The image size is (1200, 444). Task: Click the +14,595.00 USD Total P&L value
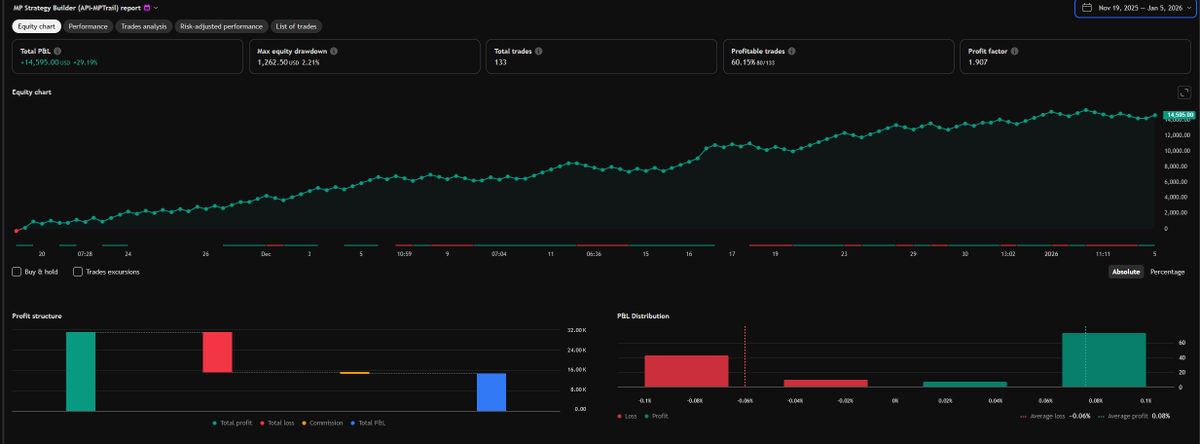coord(45,62)
